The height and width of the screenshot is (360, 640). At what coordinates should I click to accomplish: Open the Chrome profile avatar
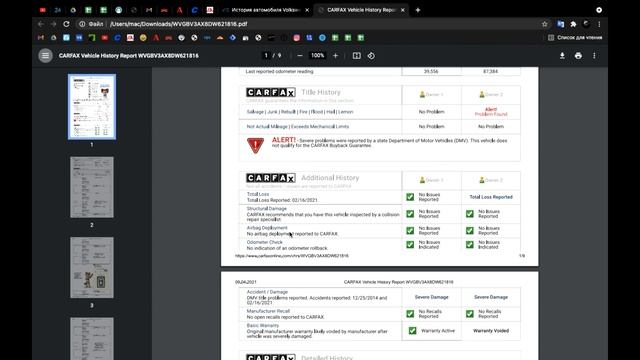click(x=586, y=24)
